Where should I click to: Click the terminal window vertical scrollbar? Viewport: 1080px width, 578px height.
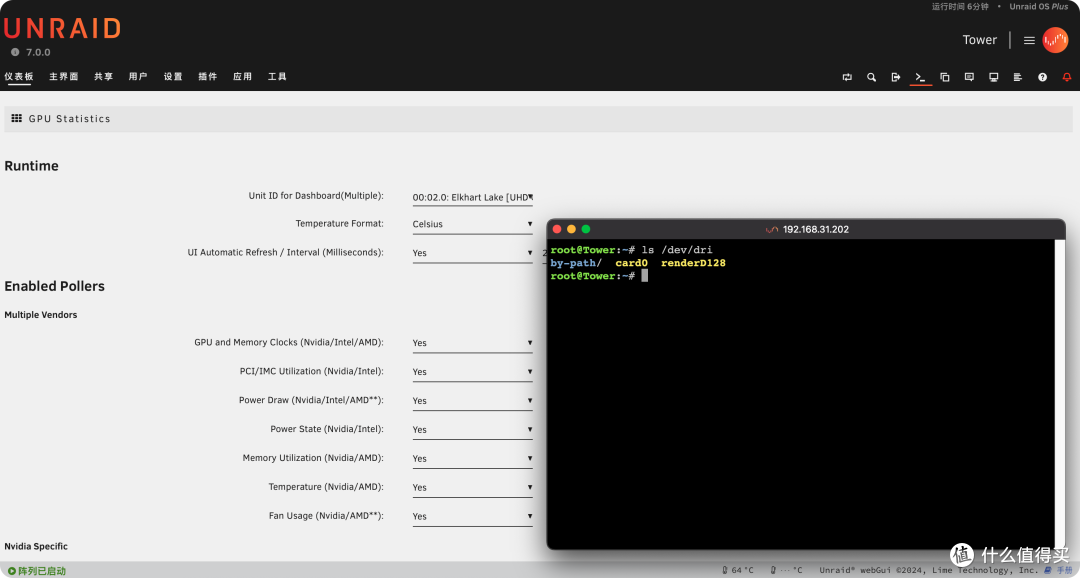click(x=1059, y=394)
